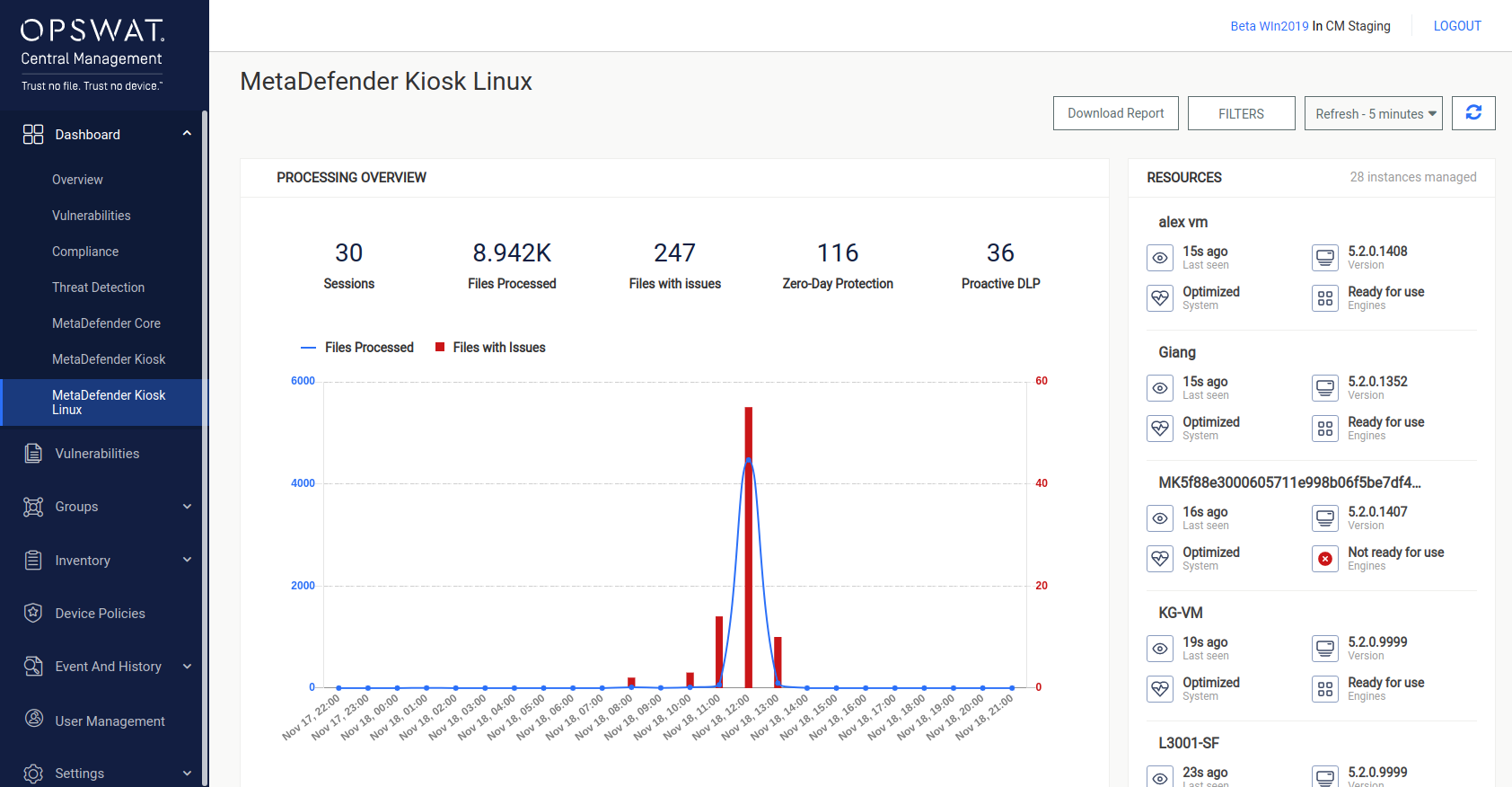Click Giang engines grid icon
The width and height of the screenshot is (1512, 787).
click(x=1325, y=429)
